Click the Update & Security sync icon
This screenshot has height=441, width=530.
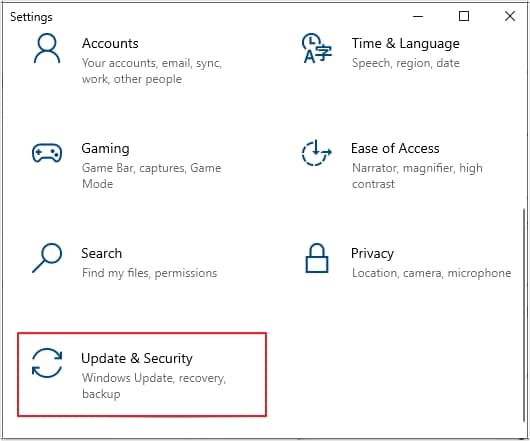[x=47, y=363]
